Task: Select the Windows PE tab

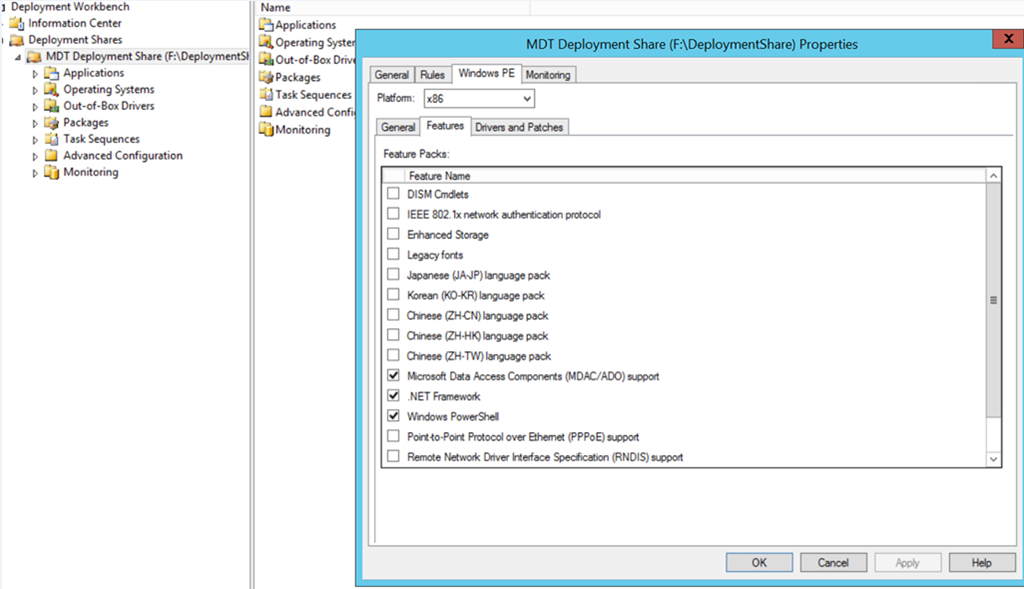Action: coord(487,74)
